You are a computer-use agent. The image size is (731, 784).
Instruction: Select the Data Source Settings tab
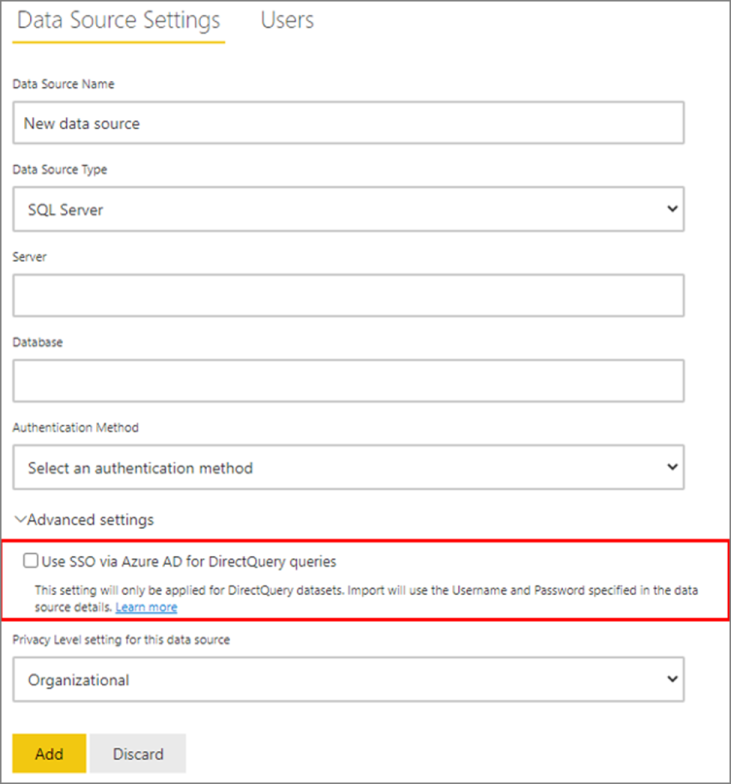point(119,21)
